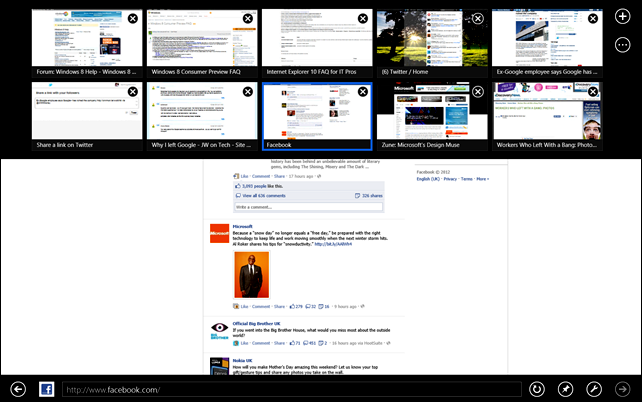Viewport: 642px width, 402px height.
Task: Comment on the Microsoft snow day post
Action: coord(261,306)
